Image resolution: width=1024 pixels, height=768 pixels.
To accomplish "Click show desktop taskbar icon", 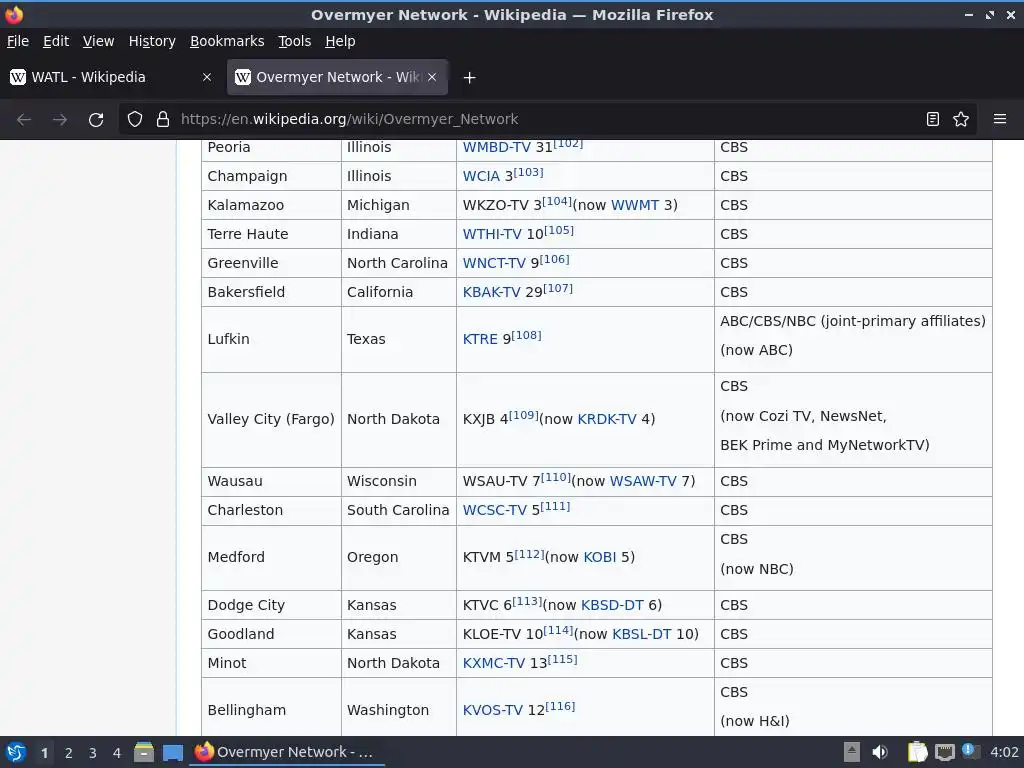I will point(172,753).
